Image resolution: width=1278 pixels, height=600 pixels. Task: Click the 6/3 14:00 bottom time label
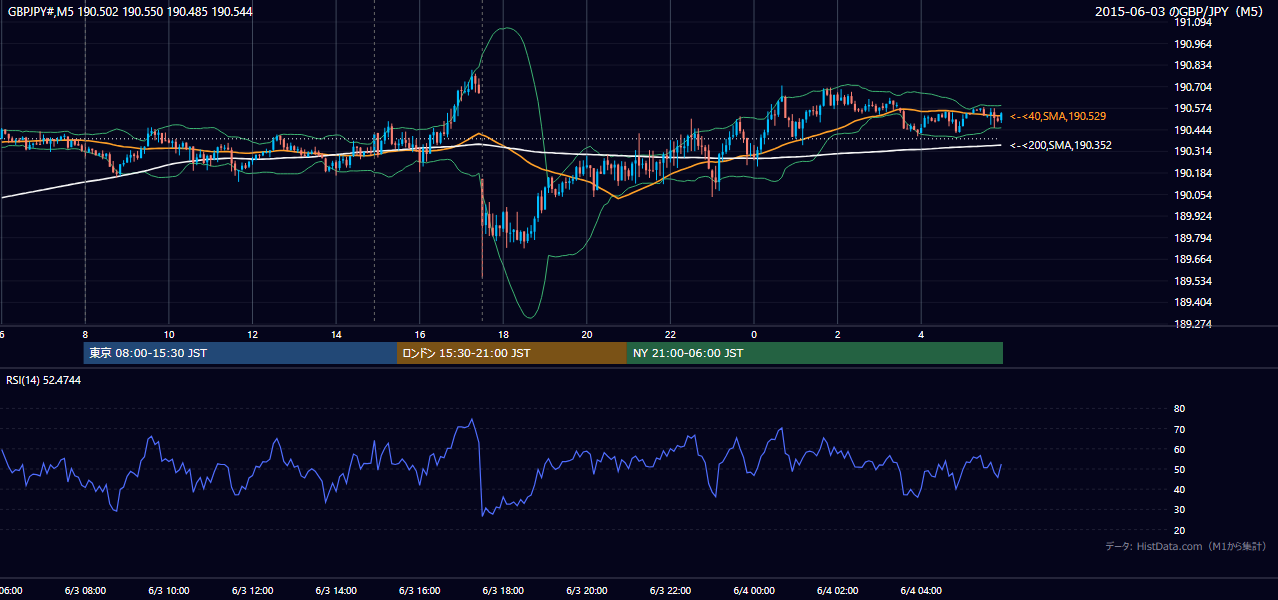[336, 591]
